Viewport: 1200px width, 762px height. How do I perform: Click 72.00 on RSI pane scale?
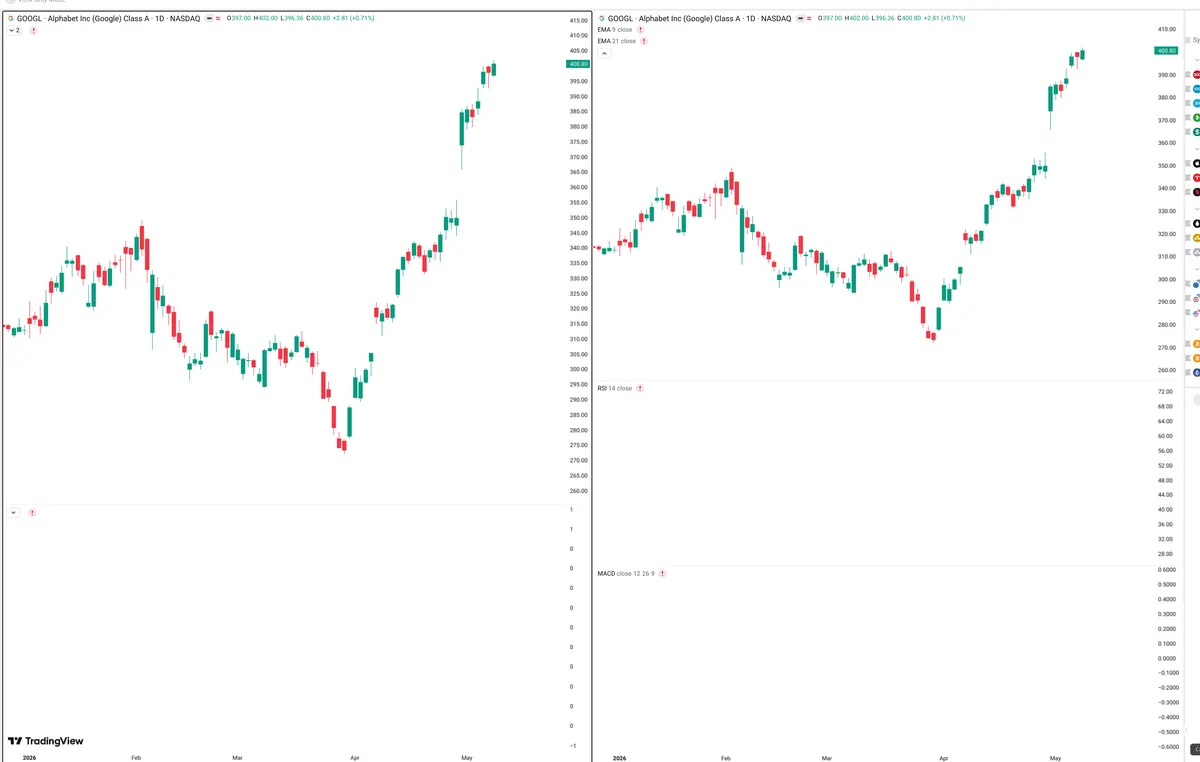[1164, 391]
